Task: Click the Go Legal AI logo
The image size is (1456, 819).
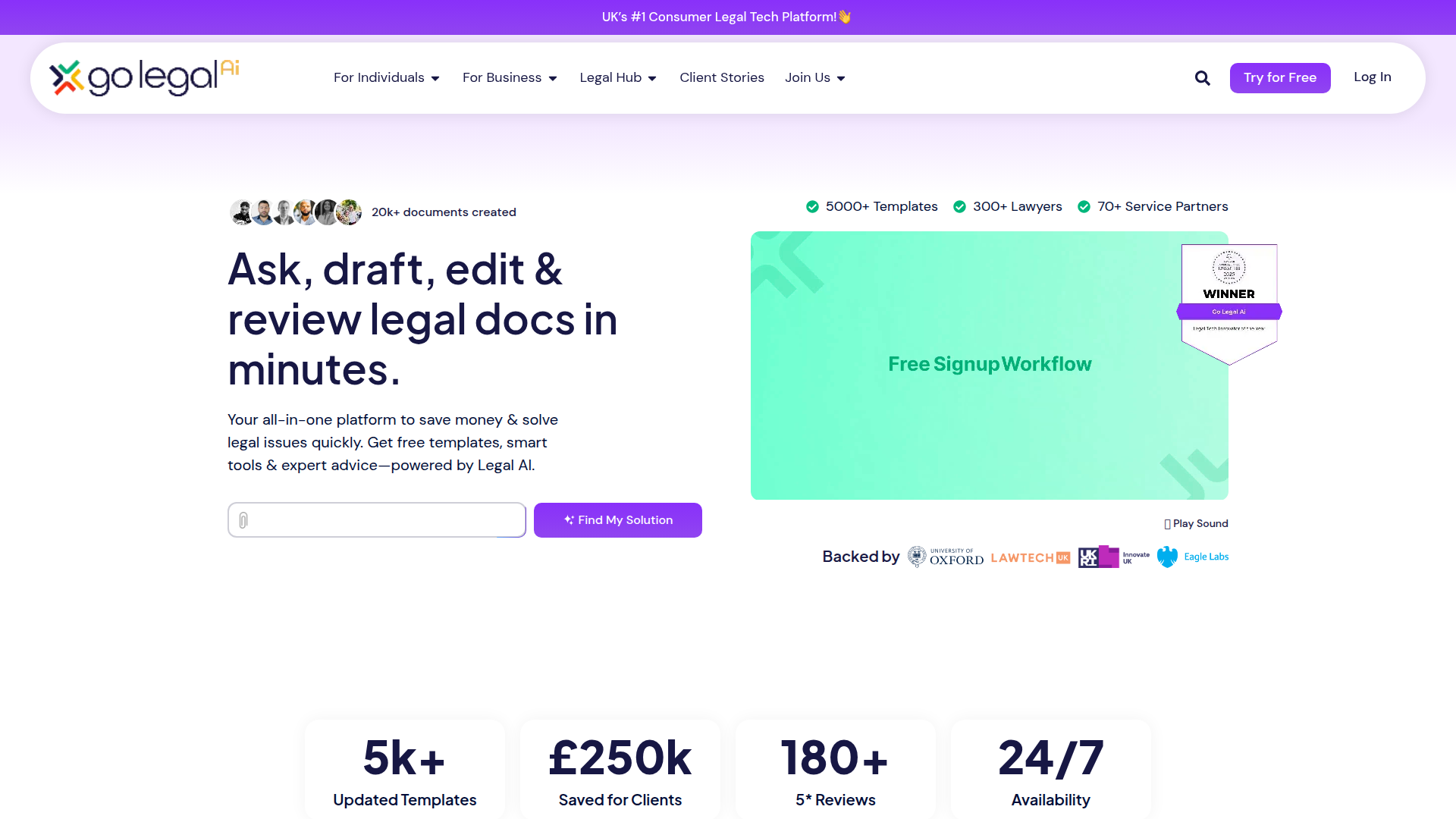Action: [x=144, y=77]
